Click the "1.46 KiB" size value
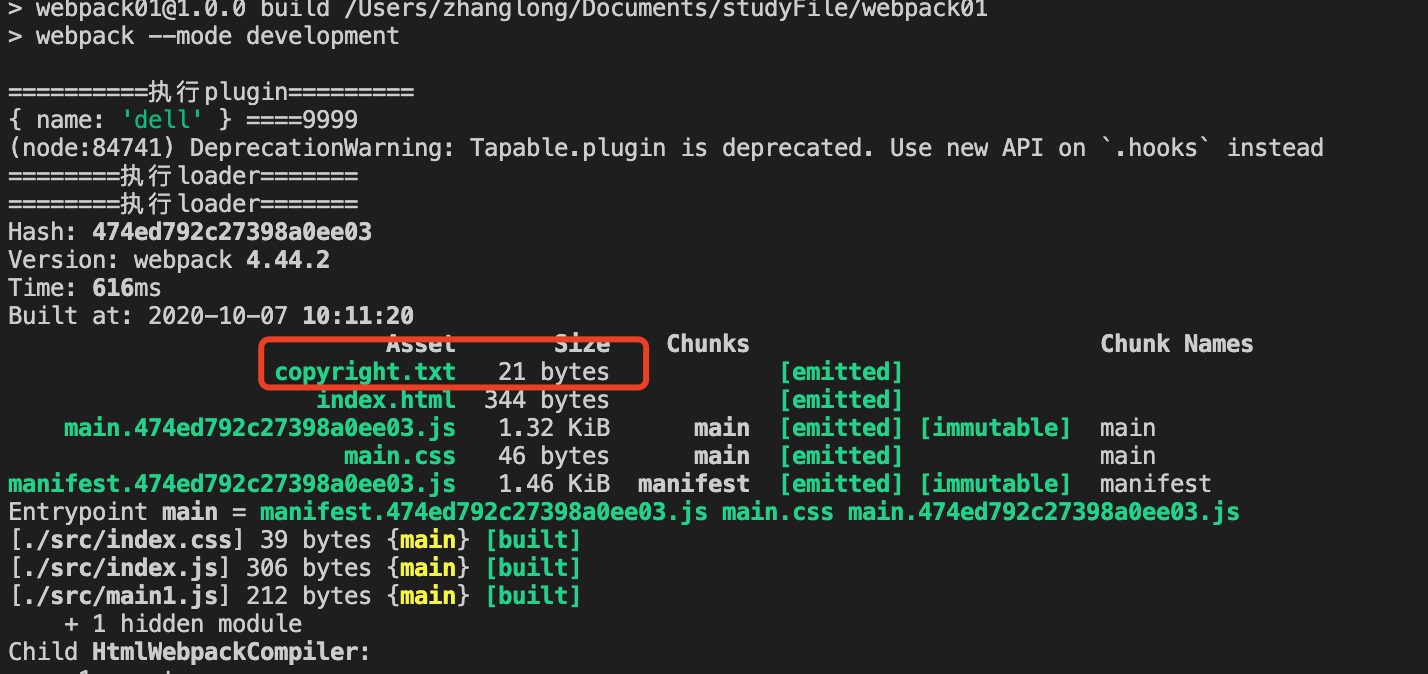The height and width of the screenshot is (674, 1428). 554,484
